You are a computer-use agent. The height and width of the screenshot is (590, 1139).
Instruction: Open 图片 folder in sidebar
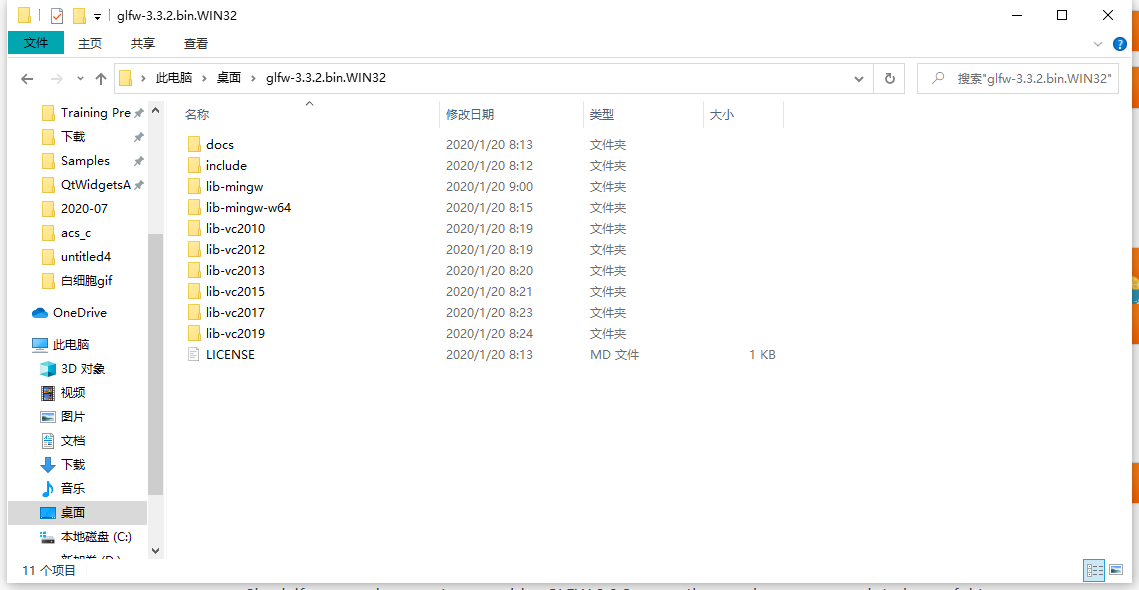point(62,417)
